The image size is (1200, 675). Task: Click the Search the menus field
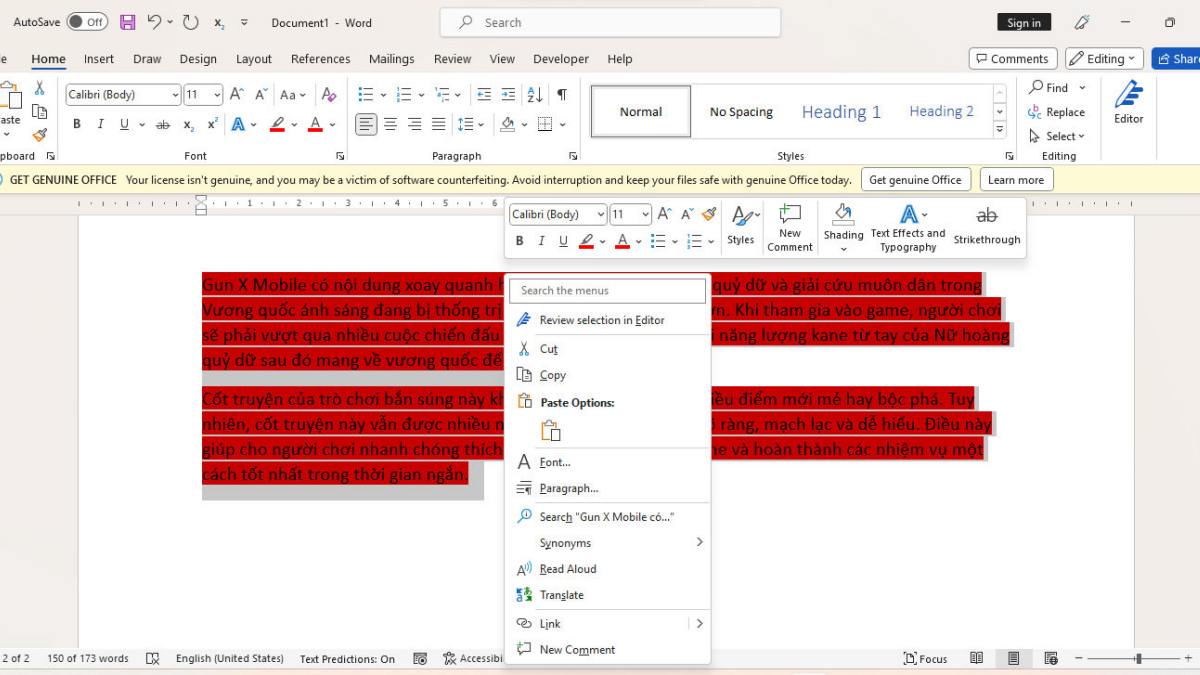pos(607,290)
